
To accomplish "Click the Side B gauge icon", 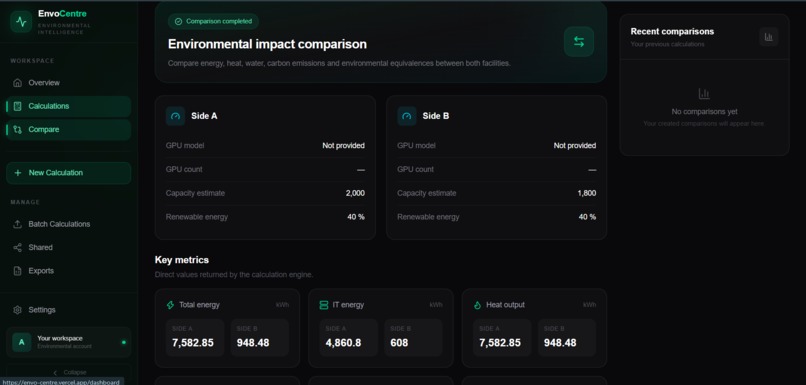I will [x=407, y=116].
